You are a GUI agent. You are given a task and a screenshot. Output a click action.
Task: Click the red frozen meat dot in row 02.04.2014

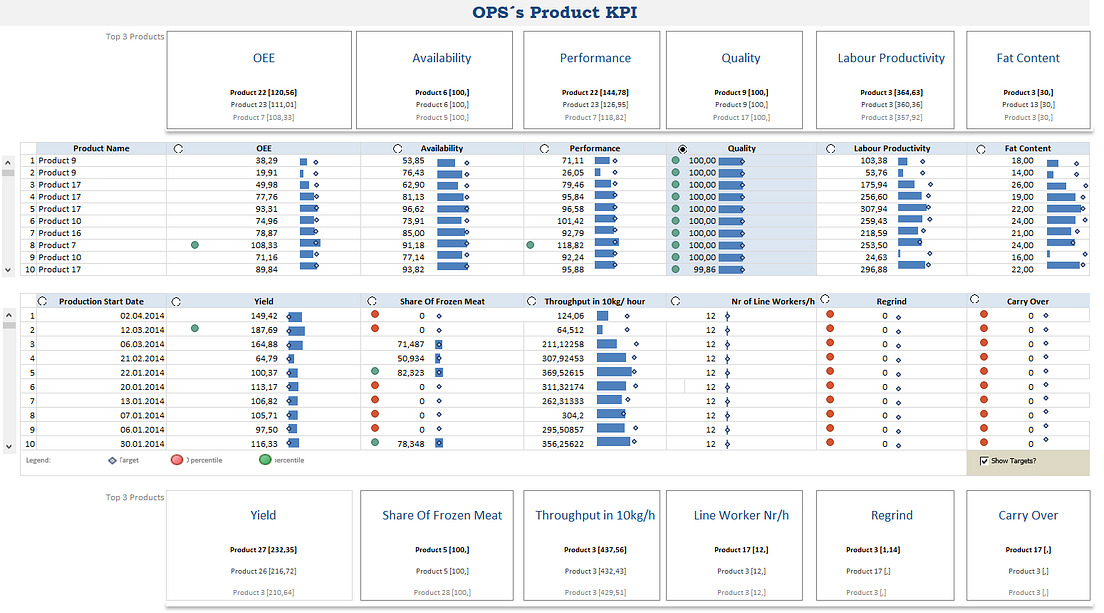click(x=375, y=314)
